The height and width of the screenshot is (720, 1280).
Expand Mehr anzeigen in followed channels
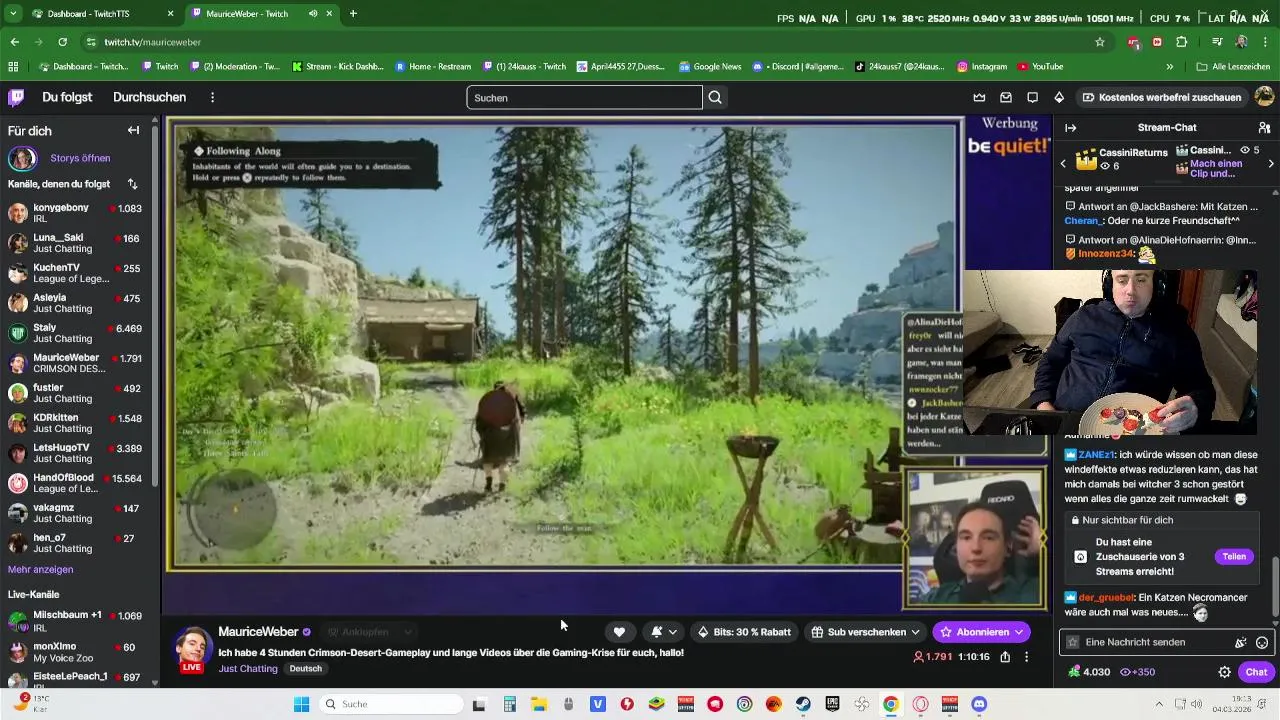(x=40, y=570)
